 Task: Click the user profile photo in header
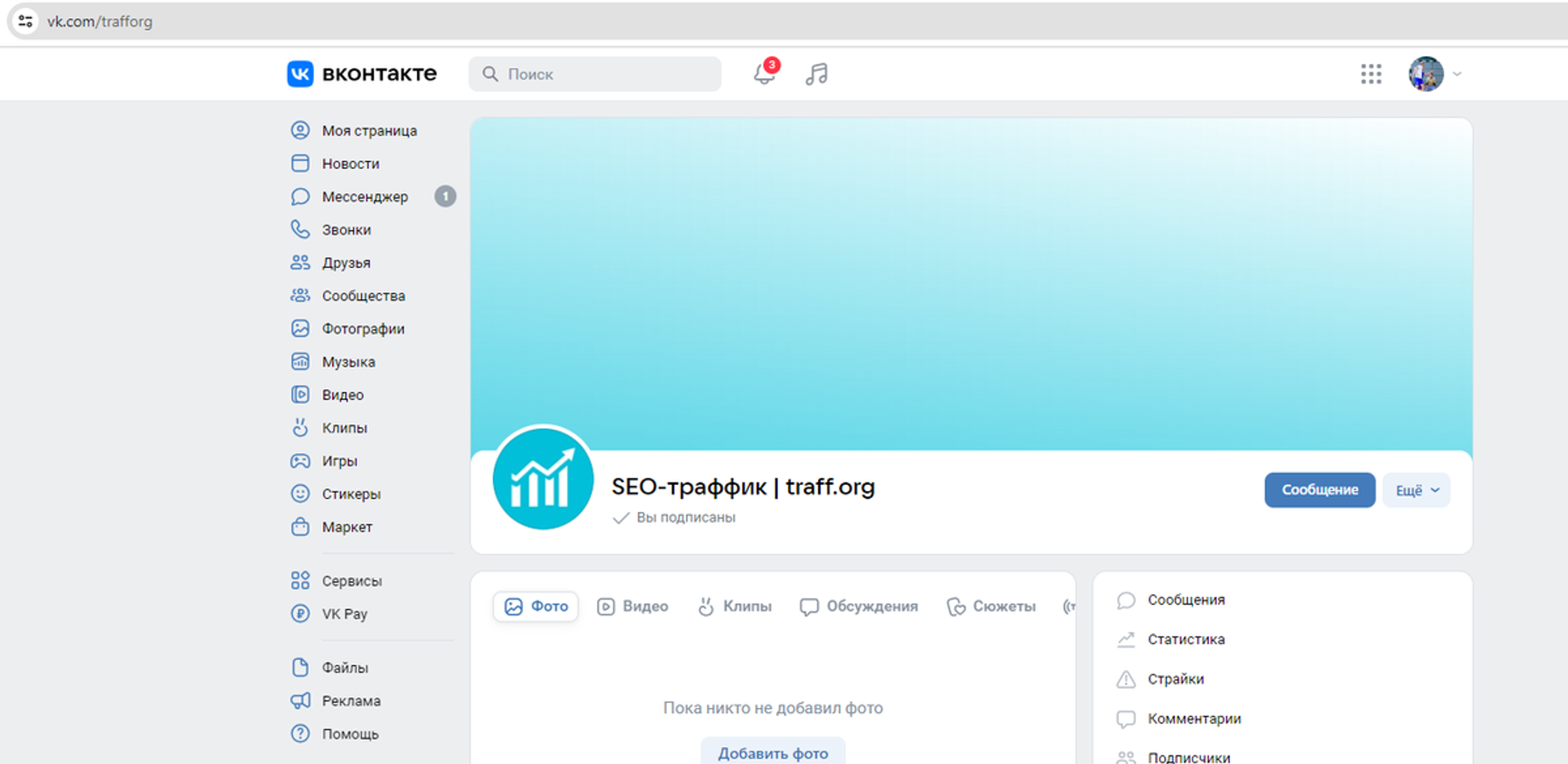tap(1426, 74)
